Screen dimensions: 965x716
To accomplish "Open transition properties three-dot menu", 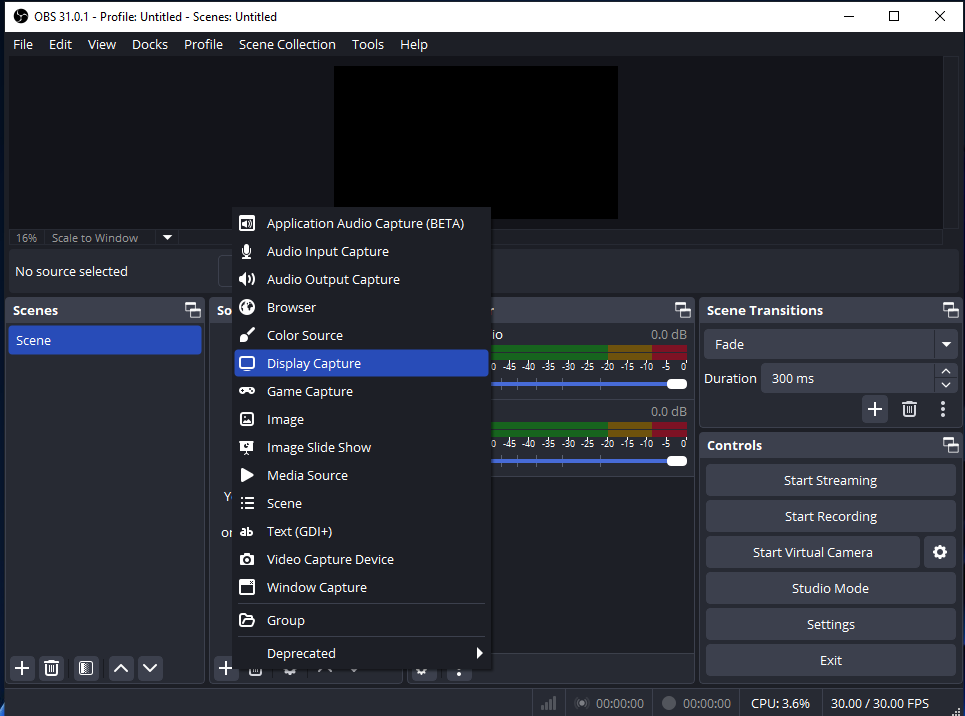I will (x=942, y=408).
